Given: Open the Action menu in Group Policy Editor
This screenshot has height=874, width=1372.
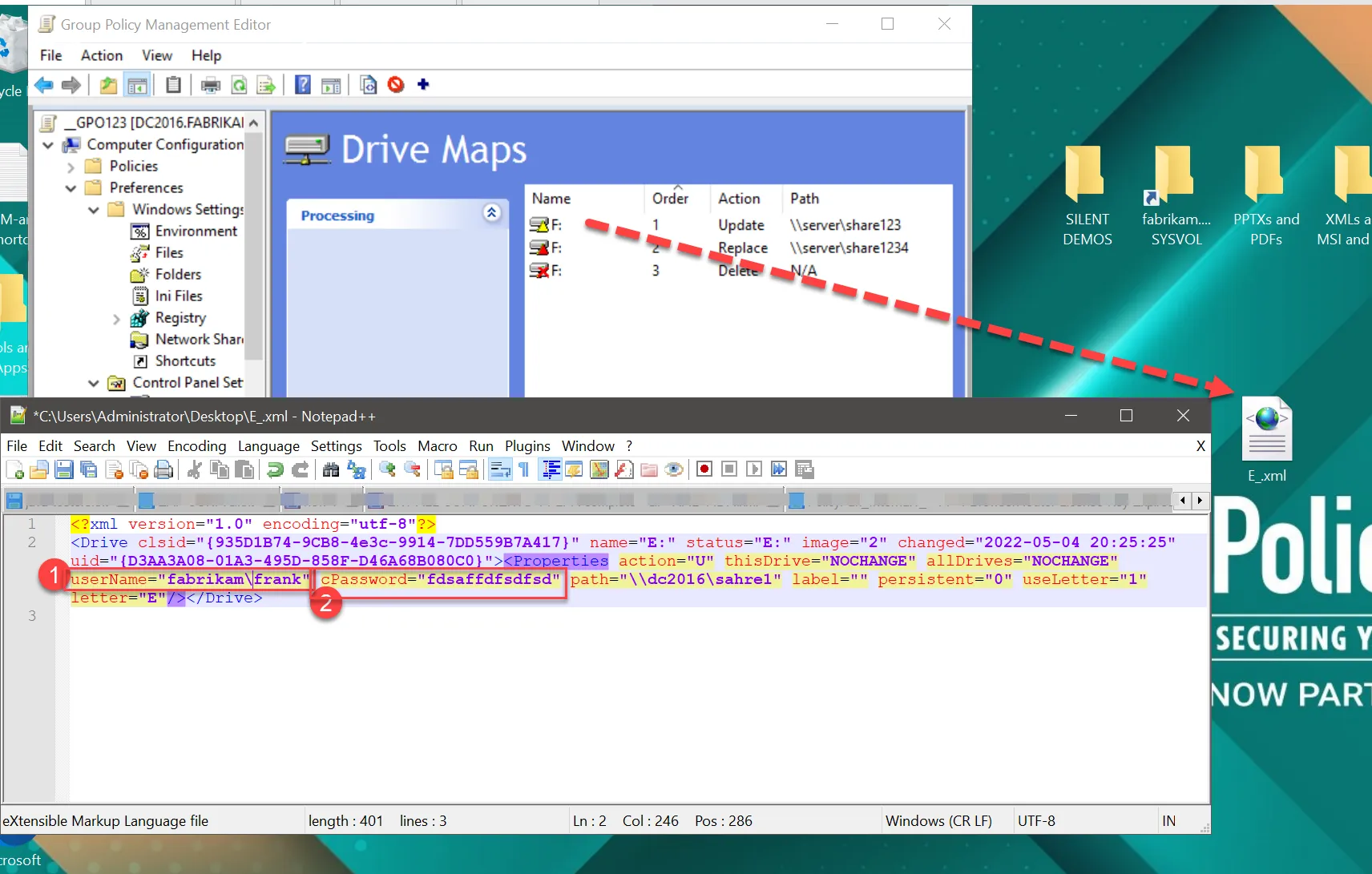Looking at the screenshot, I should coord(101,55).
